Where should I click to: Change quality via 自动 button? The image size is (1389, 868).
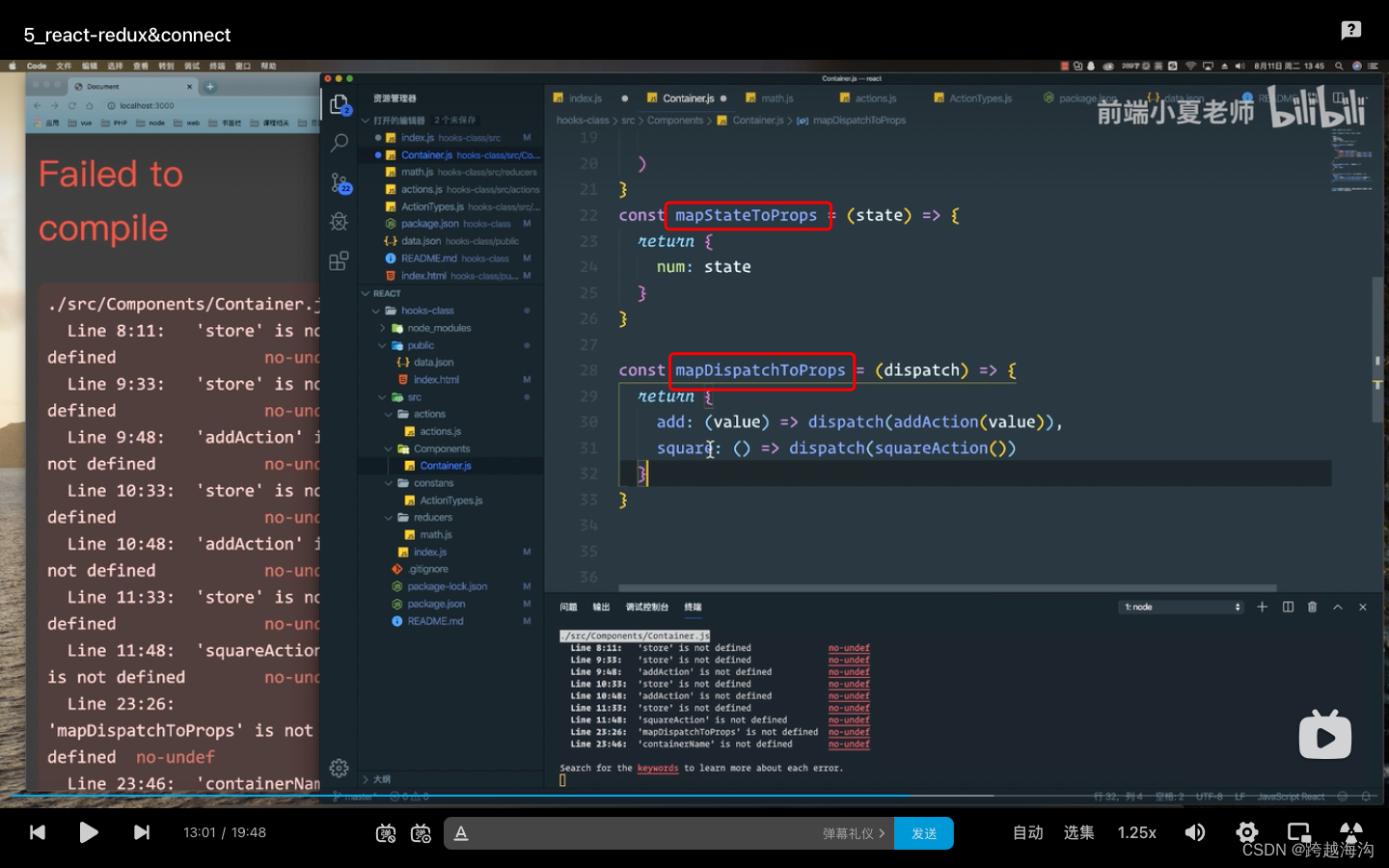(1027, 832)
